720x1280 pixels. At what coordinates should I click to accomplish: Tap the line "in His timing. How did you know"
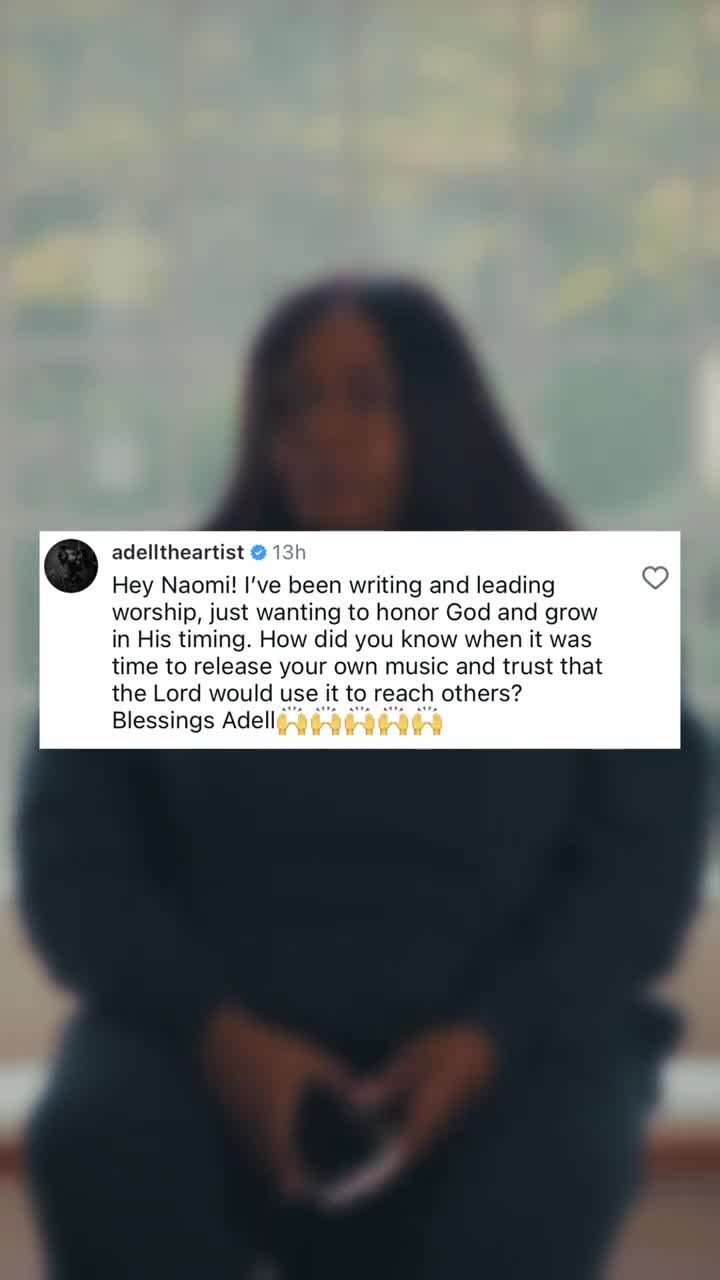[352, 639]
